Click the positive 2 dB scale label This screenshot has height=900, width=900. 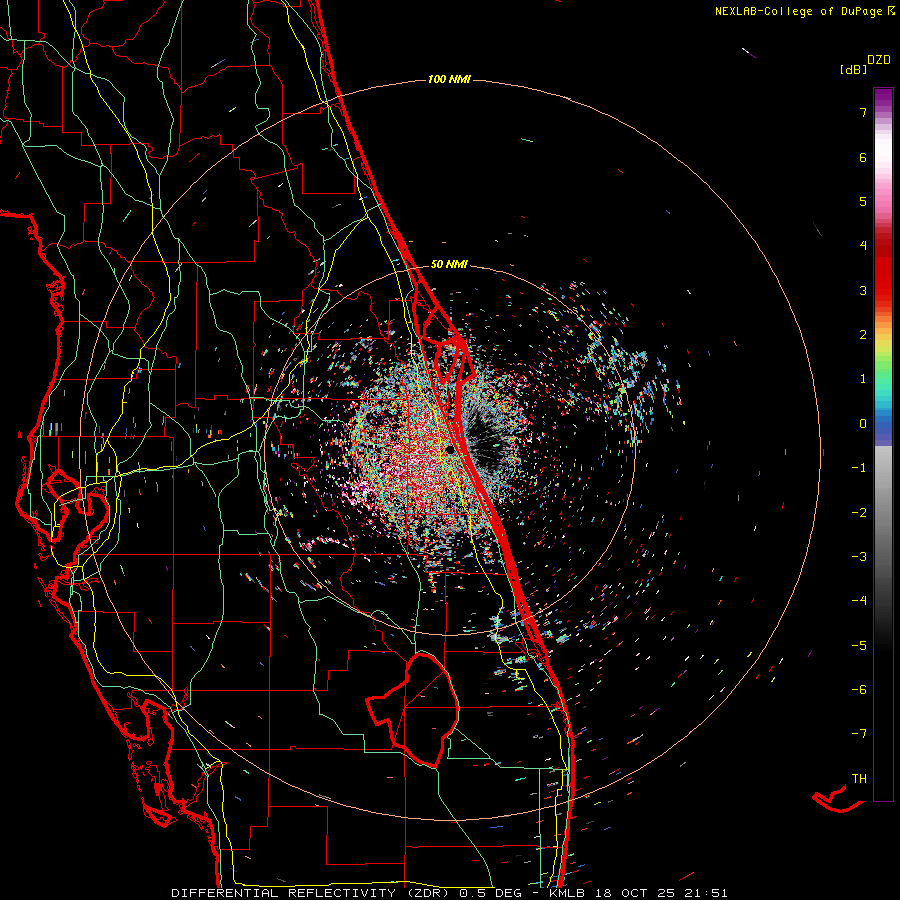863,335
